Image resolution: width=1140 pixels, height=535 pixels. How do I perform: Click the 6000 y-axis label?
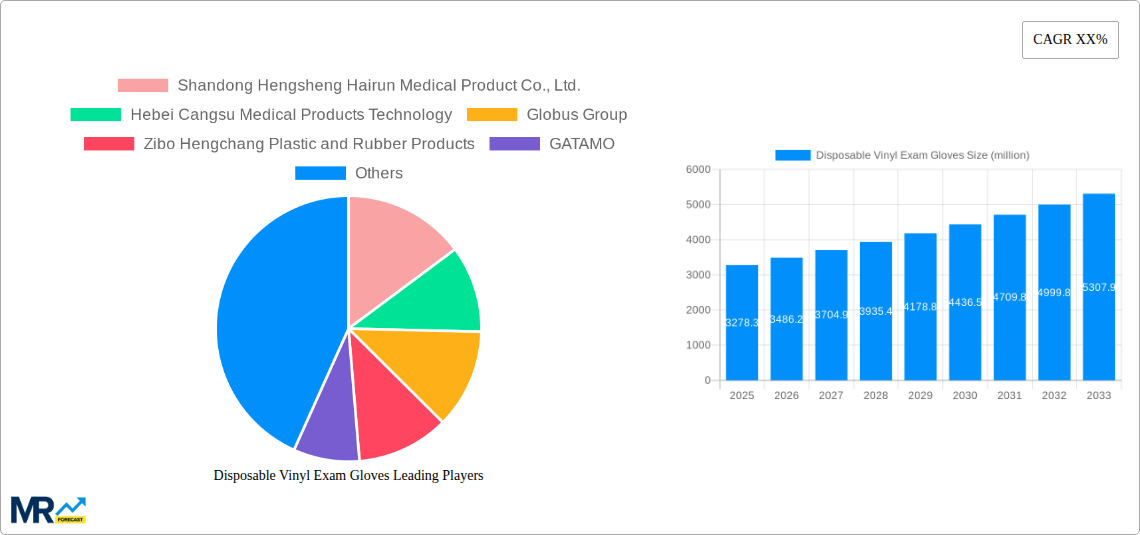(698, 169)
